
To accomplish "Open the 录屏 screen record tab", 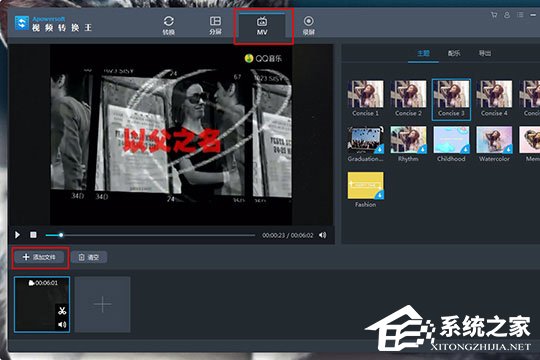I will pyautogui.click(x=309, y=25).
